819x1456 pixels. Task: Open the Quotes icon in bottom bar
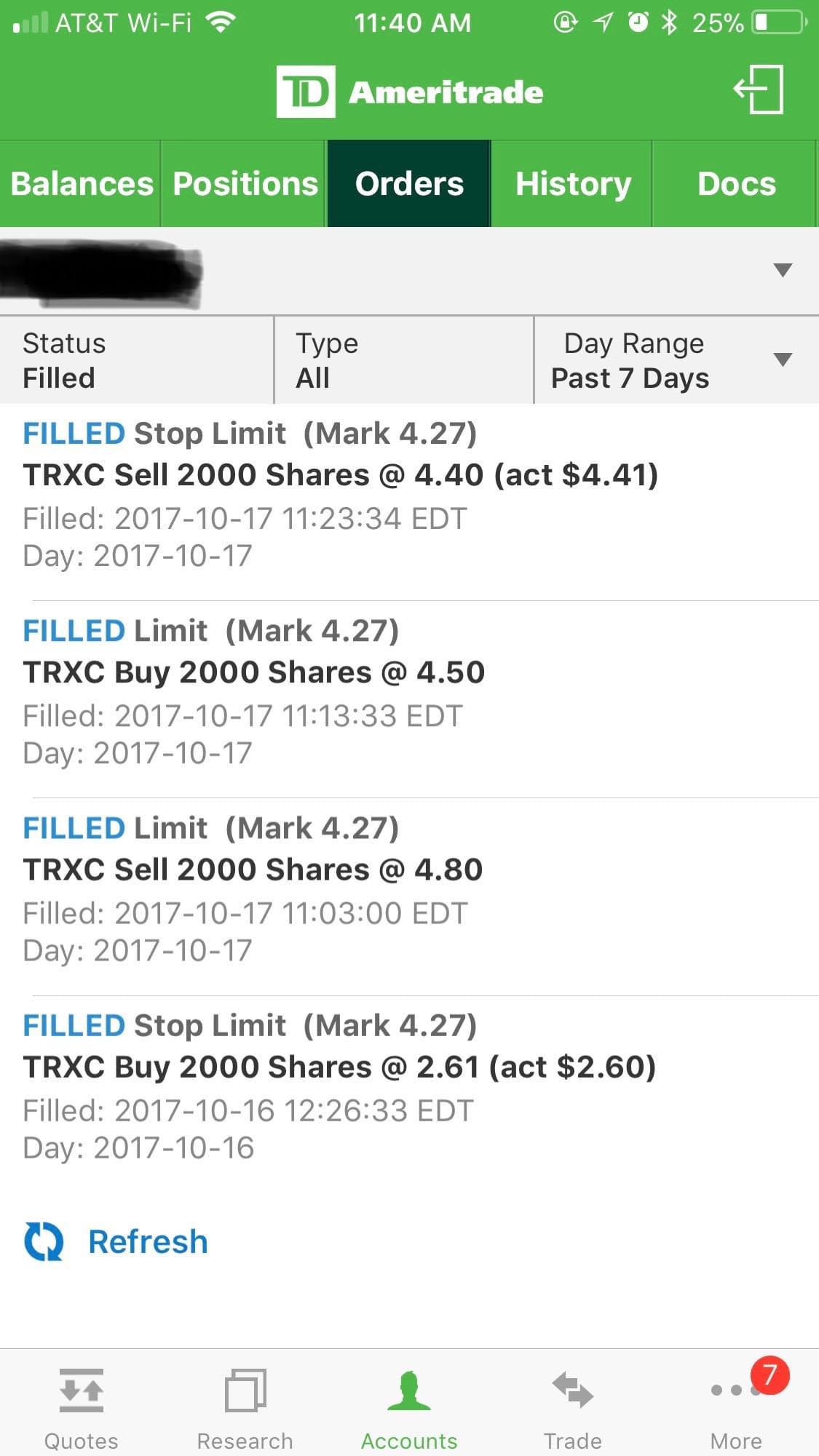(x=81, y=1390)
